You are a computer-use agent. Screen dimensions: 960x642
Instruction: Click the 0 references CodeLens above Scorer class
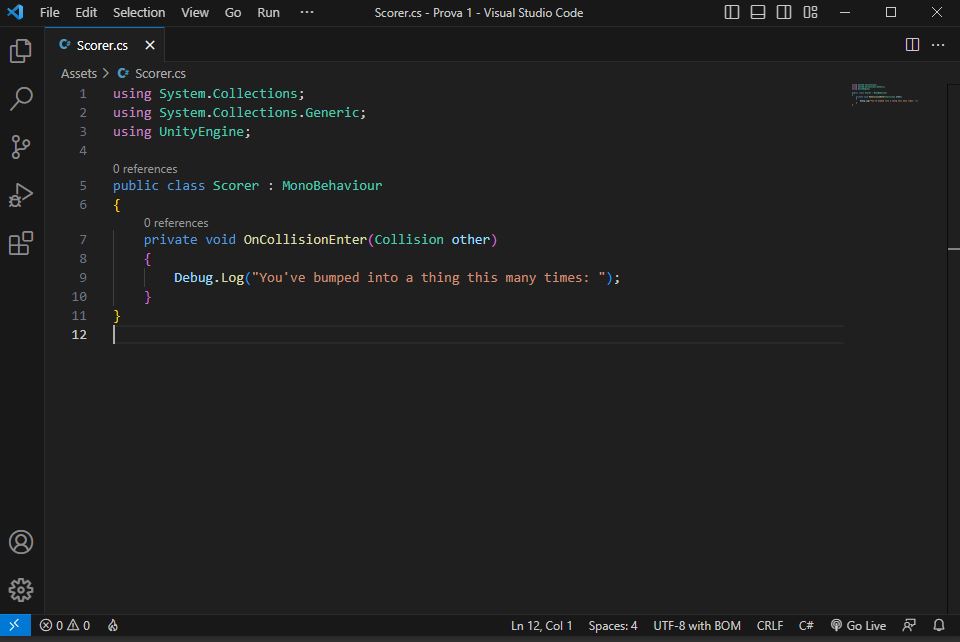(x=145, y=168)
